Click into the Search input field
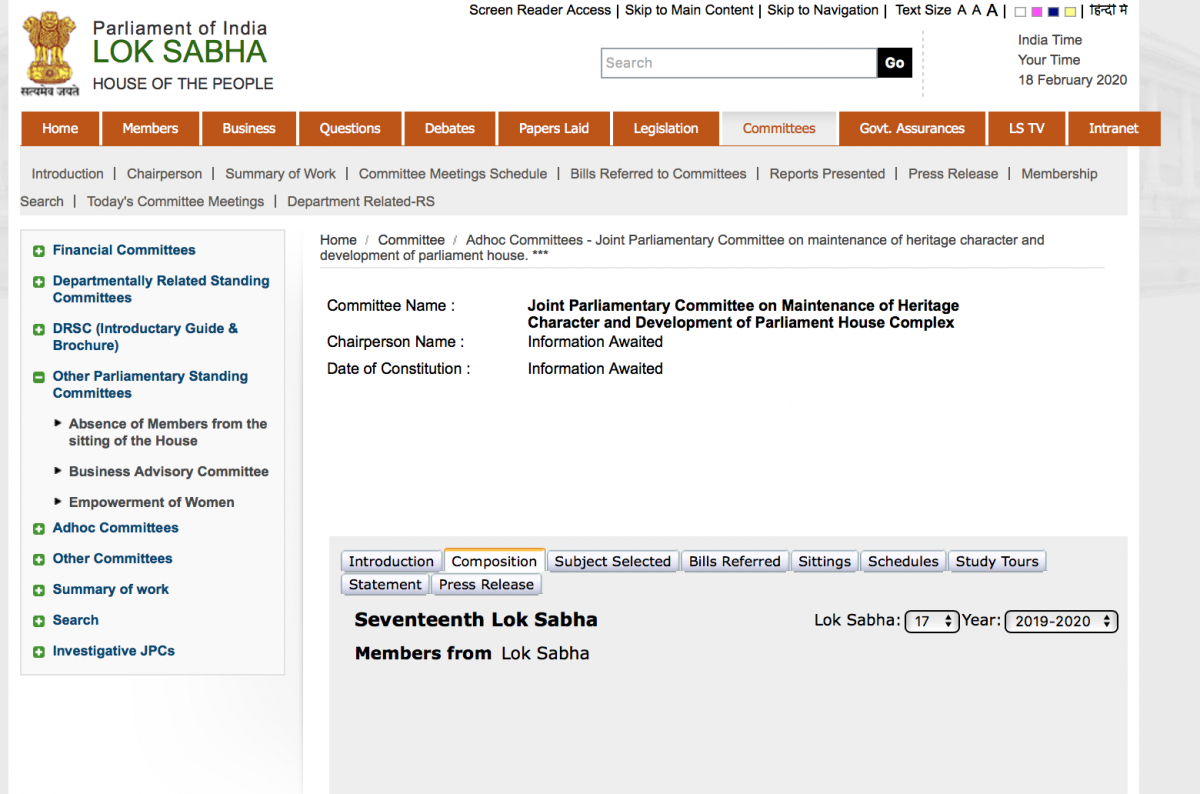The height and width of the screenshot is (794, 1200). [x=738, y=63]
